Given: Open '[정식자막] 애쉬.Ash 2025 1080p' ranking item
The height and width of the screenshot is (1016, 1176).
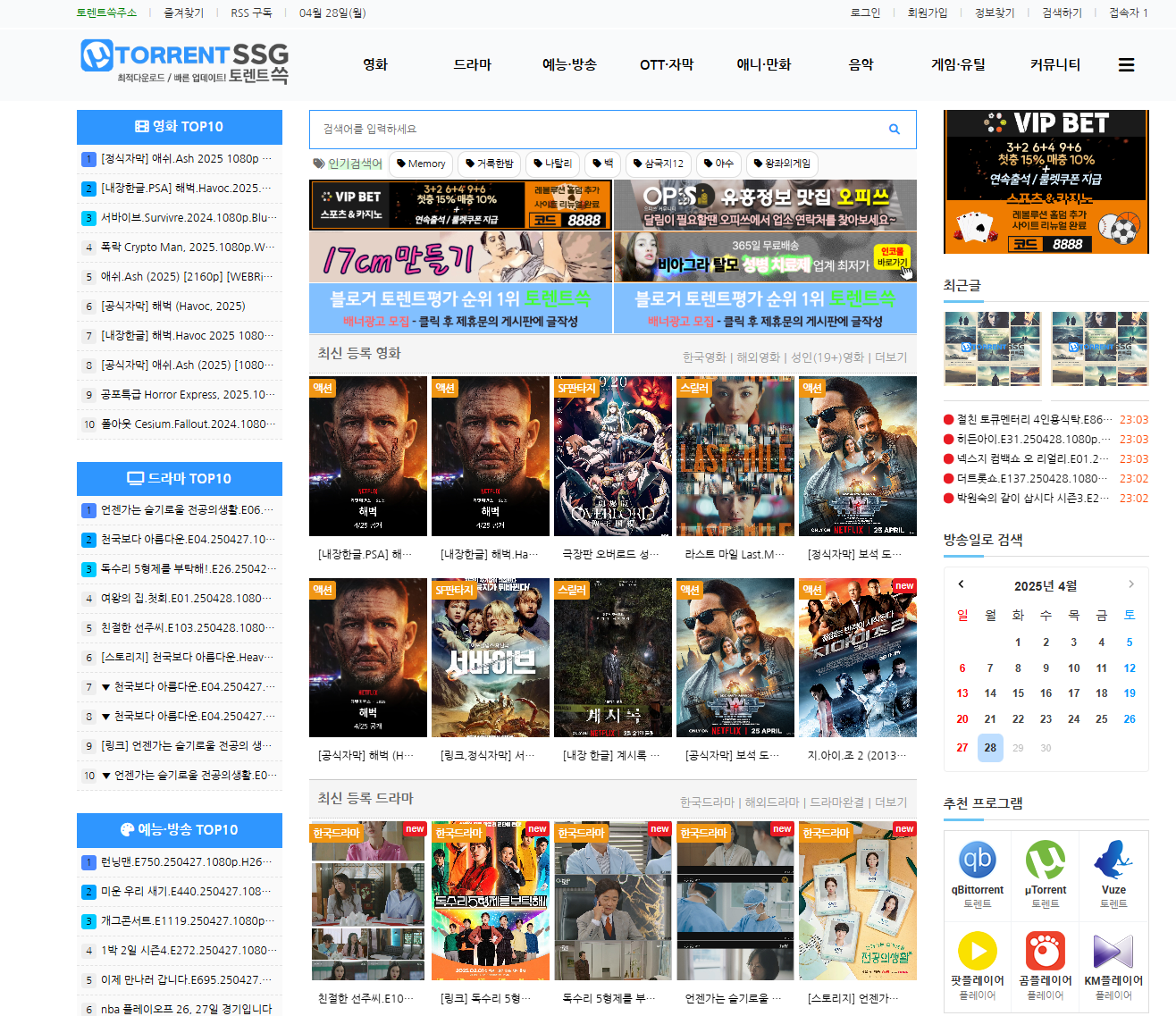Looking at the screenshot, I should (186, 159).
